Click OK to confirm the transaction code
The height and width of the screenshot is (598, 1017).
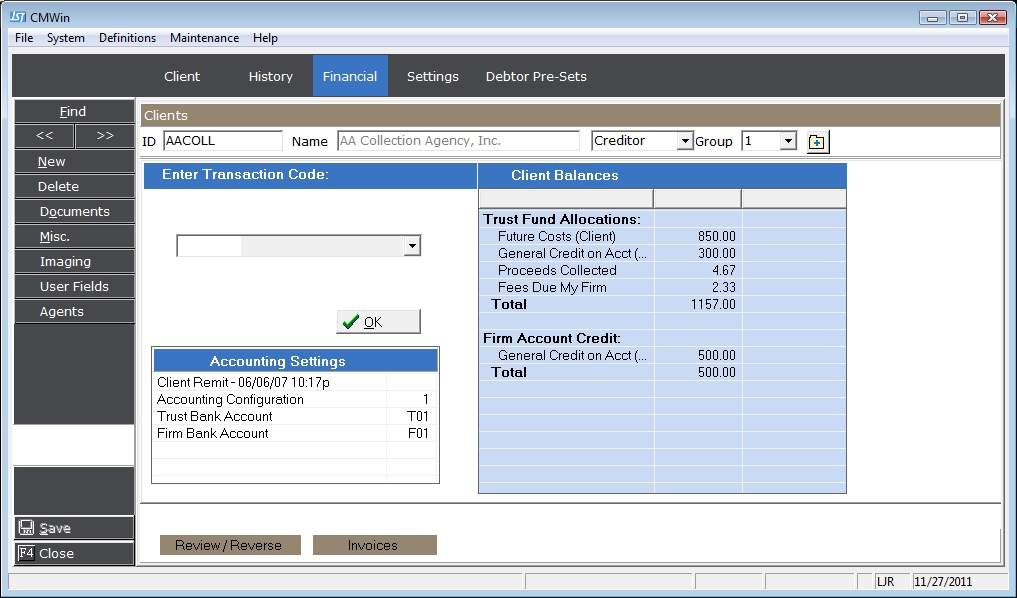point(378,322)
